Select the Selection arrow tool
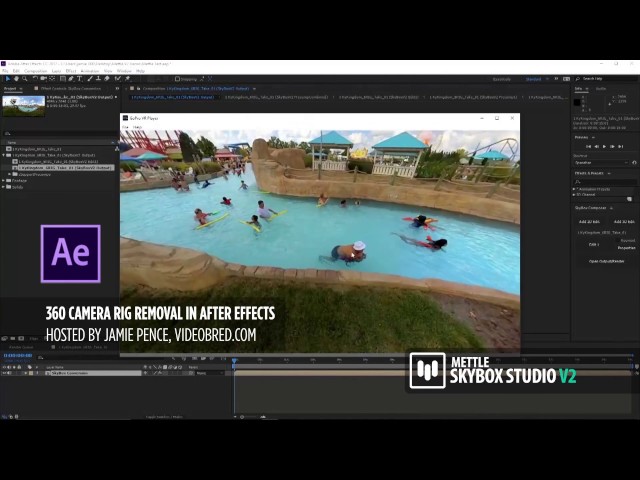640x480 pixels. [8, 78]
